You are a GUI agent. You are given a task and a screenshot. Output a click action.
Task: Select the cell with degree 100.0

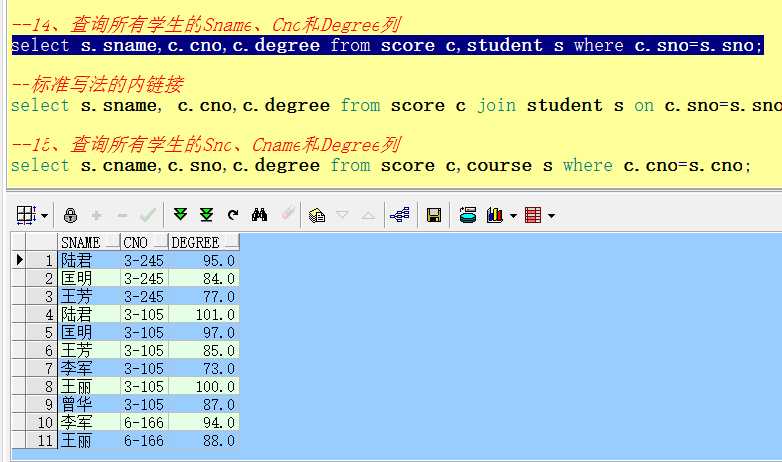pyautogui.click(x=204, y=386)
